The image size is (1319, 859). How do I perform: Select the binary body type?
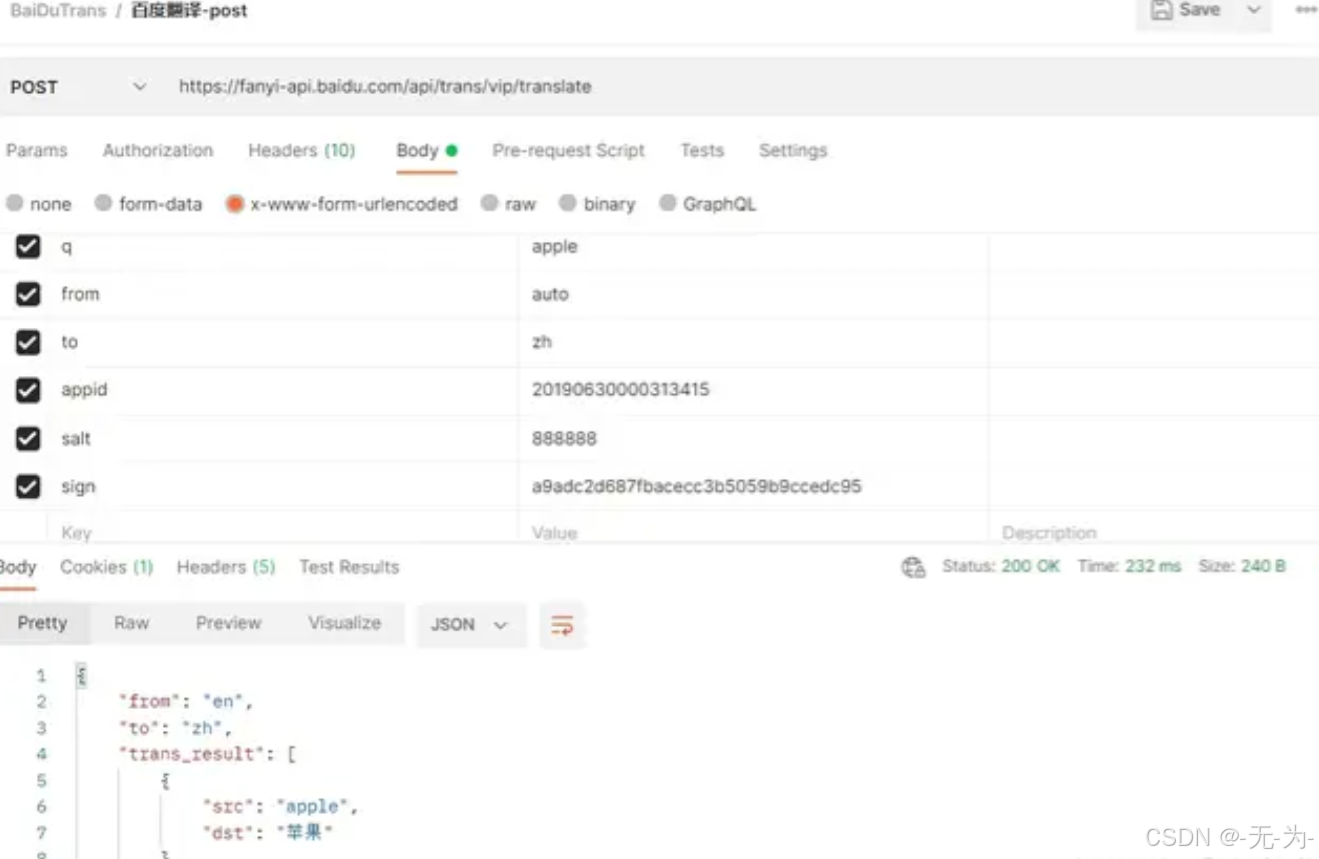click(x=597, y=204)
